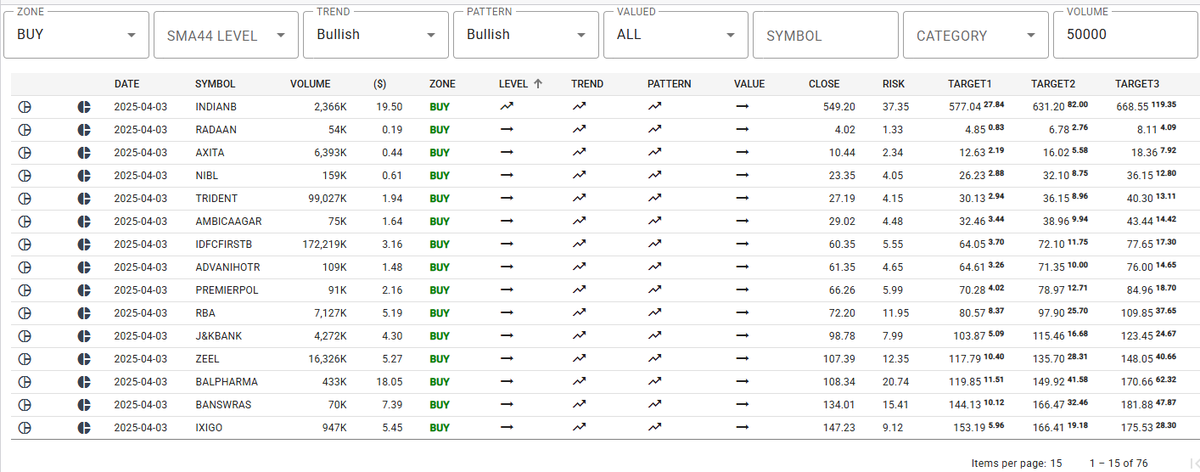Image resolution: width=1200 pixels, height=472 pixels.
Task: Open the filled pie chart icon for IDFCFIRSTB
Action: click(x=84, y=244)
